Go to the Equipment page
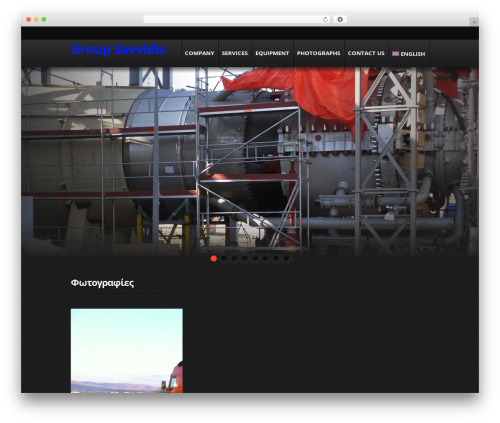 coord(272,53)
